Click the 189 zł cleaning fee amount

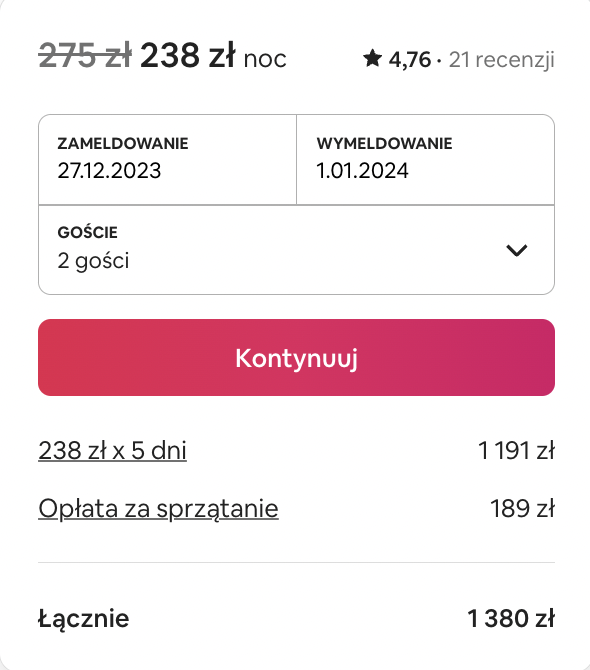tap(522, 508)
